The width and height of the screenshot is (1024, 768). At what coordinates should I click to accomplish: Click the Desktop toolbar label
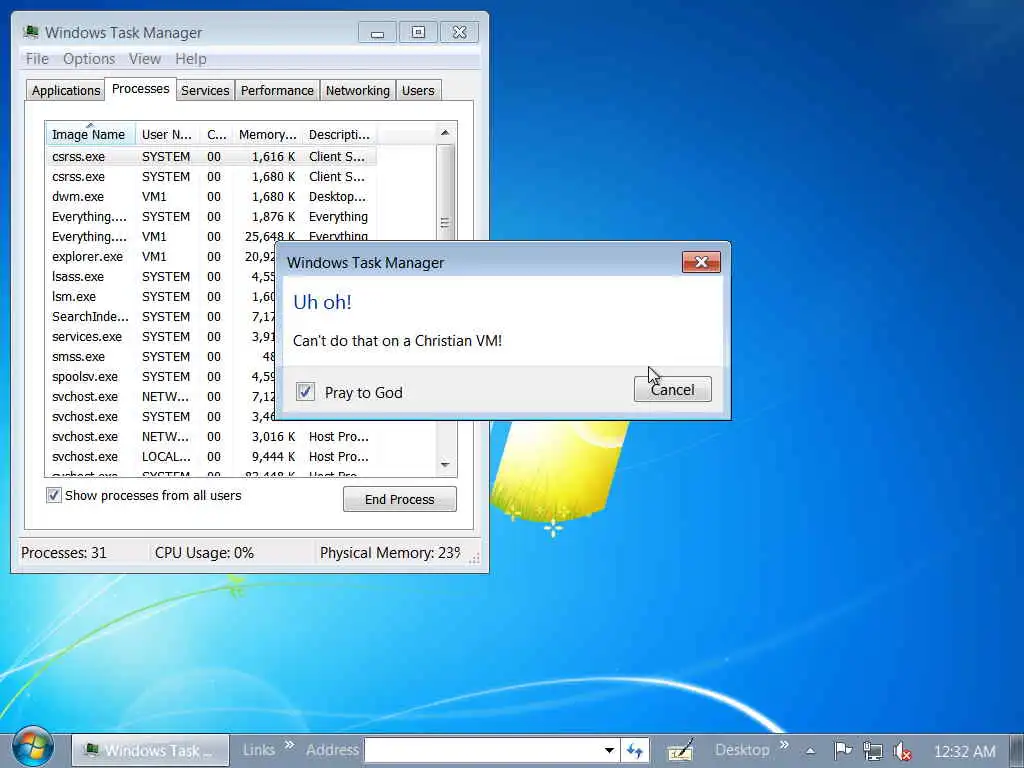click(x=742, y=750)
